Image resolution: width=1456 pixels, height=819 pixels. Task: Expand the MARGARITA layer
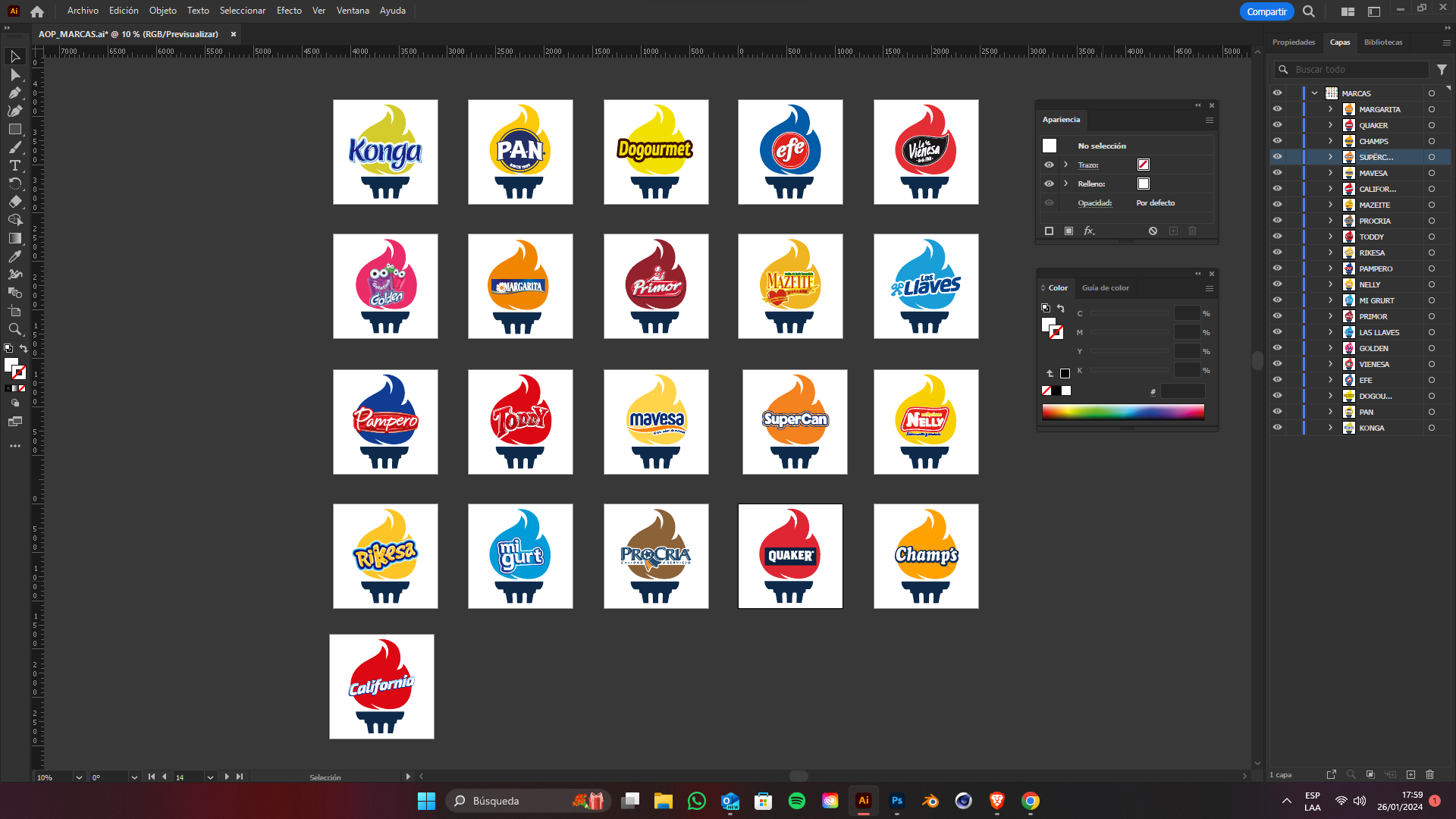1330,109
